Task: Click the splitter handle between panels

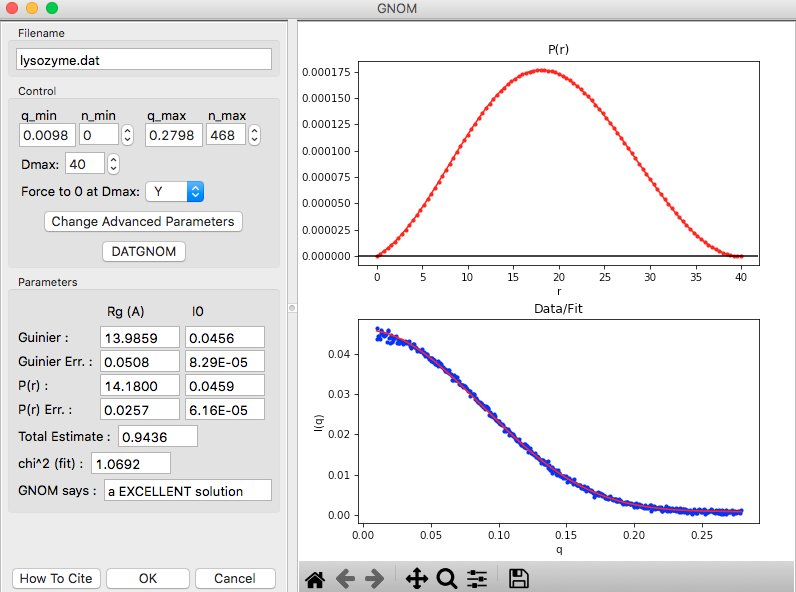Action: tap(292, 308)
